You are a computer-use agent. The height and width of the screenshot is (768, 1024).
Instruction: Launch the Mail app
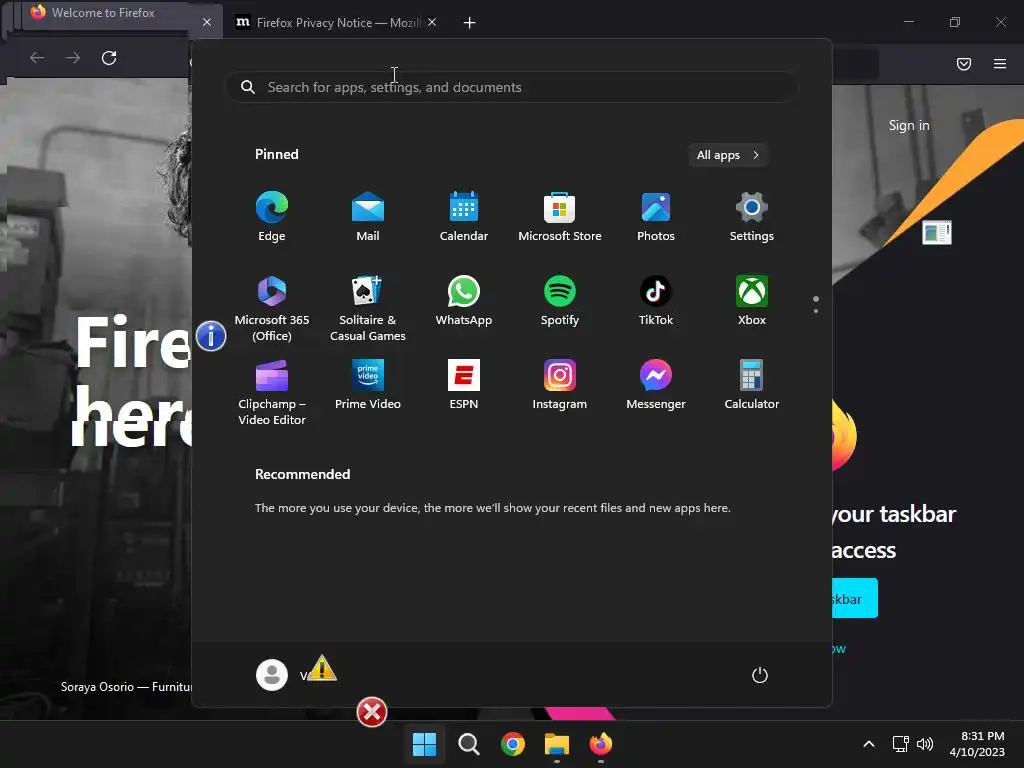pos(368,216)
